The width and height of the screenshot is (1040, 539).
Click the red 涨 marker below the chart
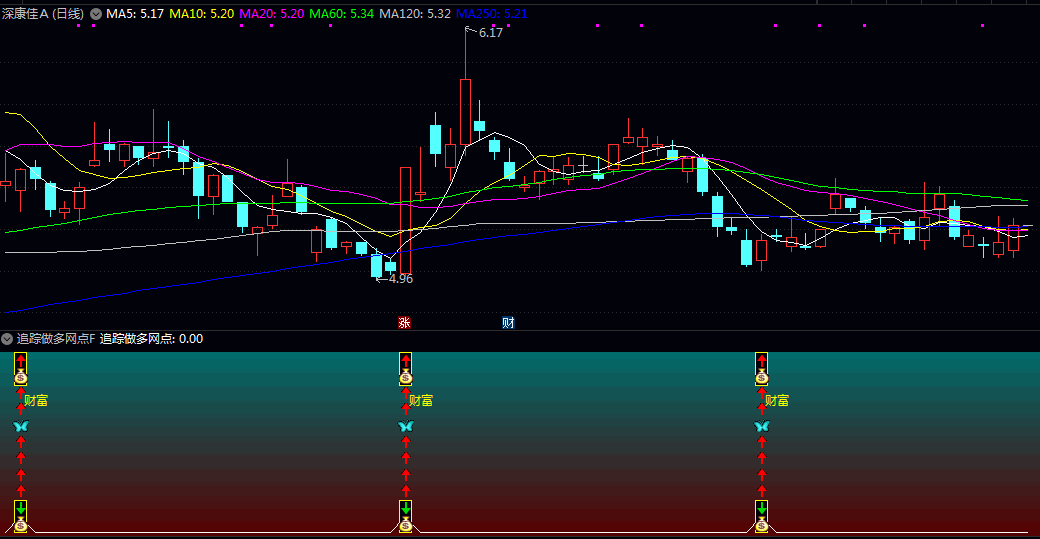pyautogui.click(x=404, y=322)
